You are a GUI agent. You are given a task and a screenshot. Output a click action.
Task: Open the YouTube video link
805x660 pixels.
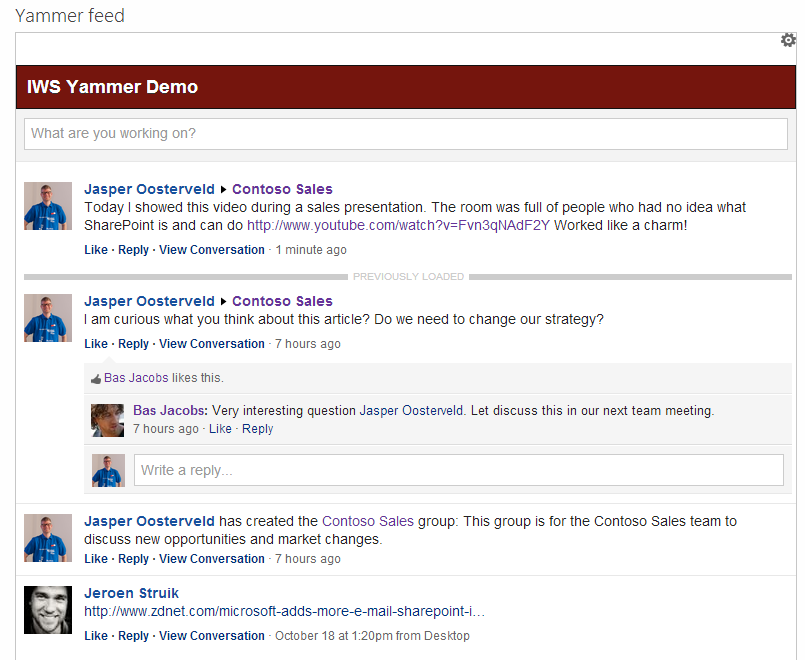(x=398, y=226)
